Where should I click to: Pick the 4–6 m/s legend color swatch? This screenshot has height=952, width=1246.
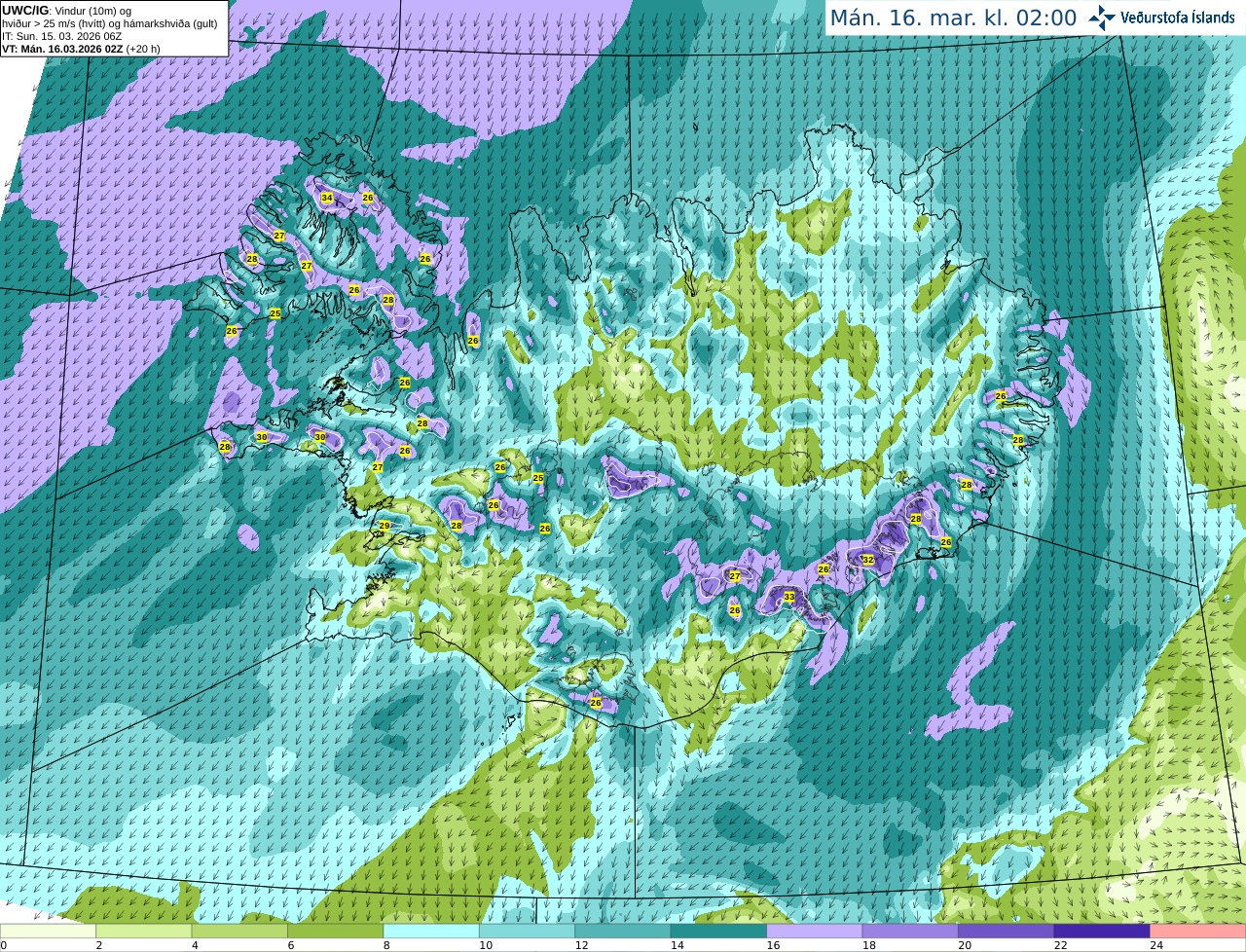[239, 932]
